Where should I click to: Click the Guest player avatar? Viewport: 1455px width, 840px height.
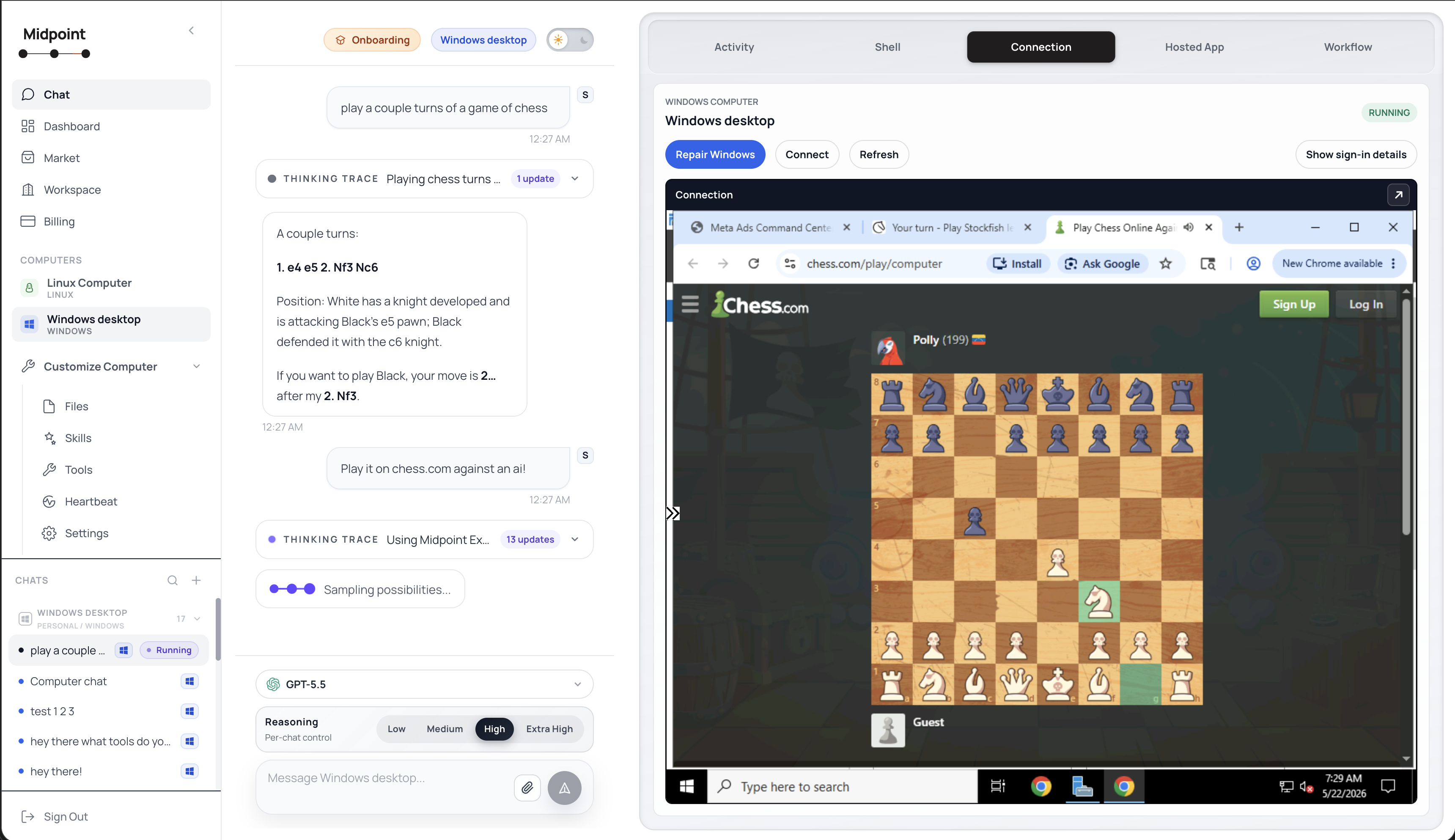click(888, 730)
